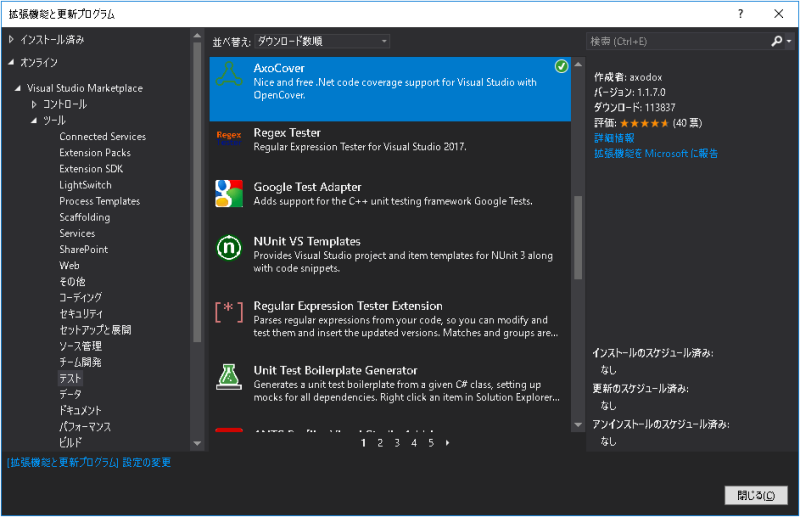Select コーディング category
Viewport: 800px width, 517px height.
point(81,298)
